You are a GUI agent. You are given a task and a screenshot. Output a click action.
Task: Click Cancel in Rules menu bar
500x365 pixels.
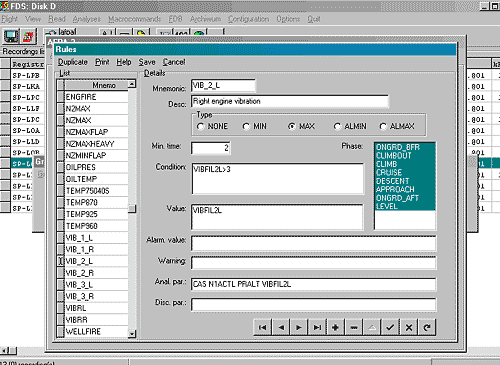click(174, 62)
